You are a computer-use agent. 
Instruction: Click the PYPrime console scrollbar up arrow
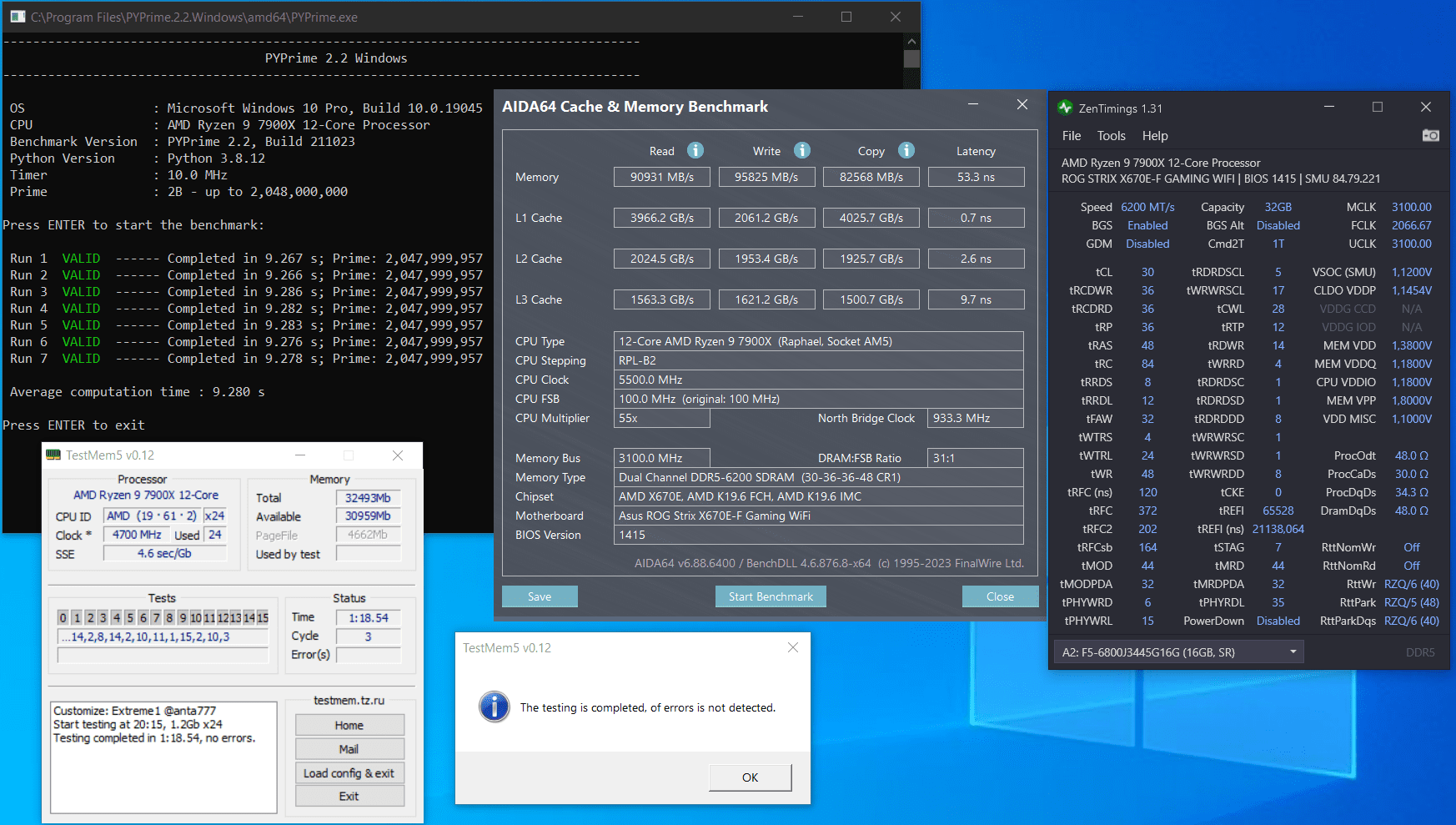coord(911,41)
